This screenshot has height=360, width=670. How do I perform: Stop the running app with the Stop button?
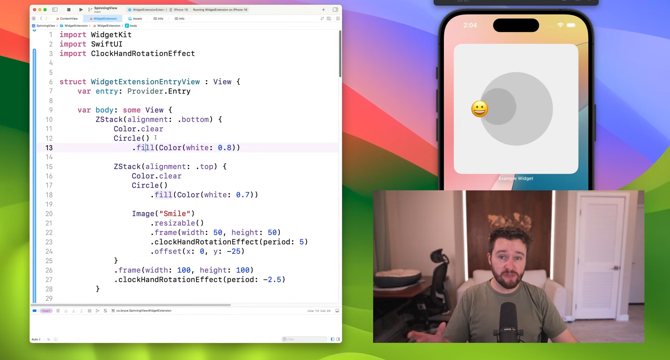click(x=69, y=9)
